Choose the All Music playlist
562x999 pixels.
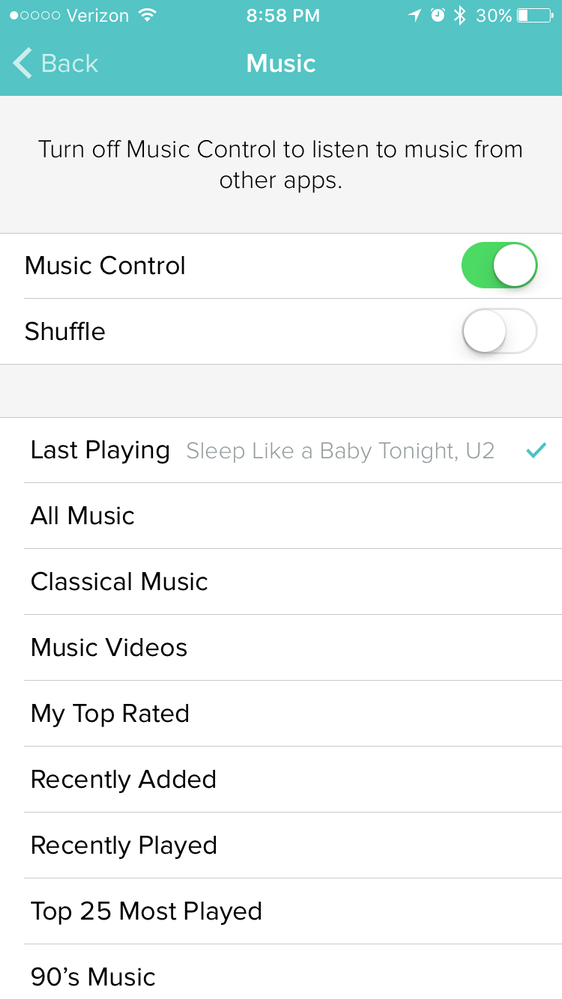pos(281,516)
